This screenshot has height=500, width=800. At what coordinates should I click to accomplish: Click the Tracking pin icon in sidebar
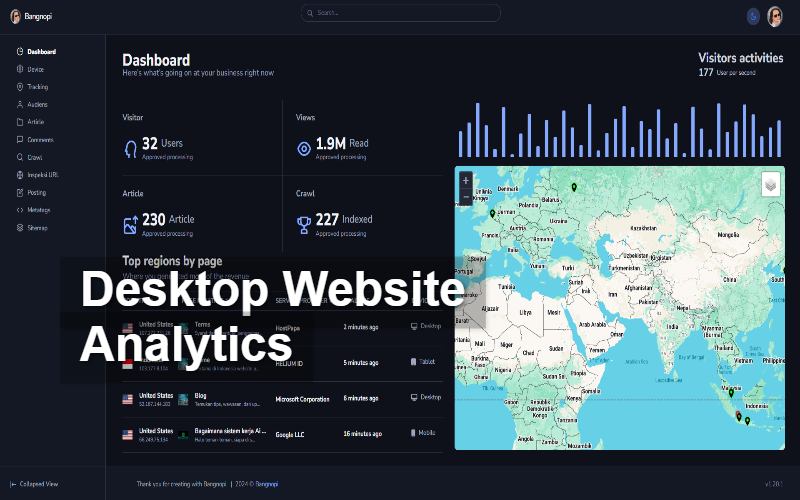coord(20,87)
